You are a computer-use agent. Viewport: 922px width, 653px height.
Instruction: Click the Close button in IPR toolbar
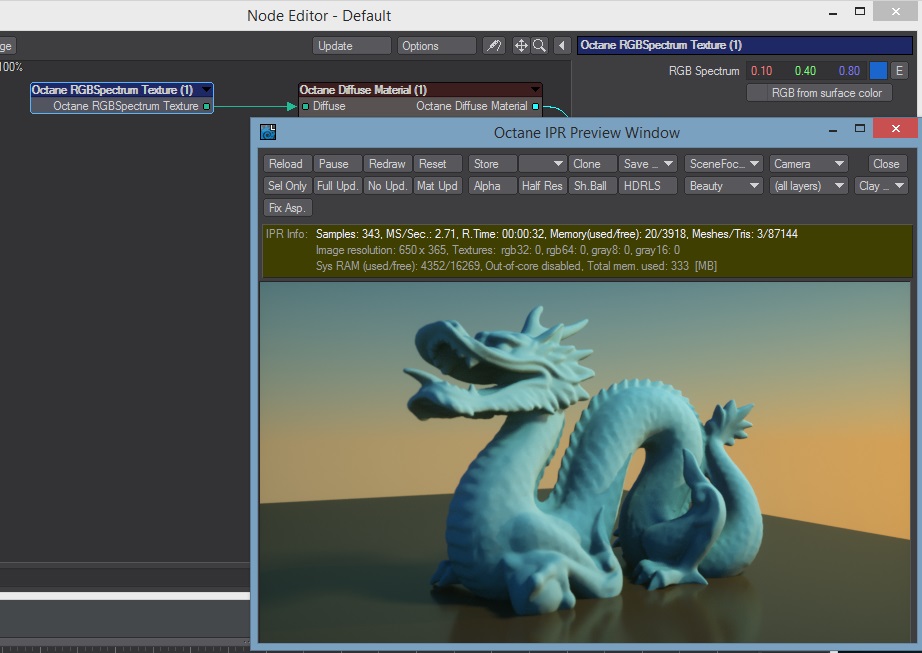[x=887, y=164]
